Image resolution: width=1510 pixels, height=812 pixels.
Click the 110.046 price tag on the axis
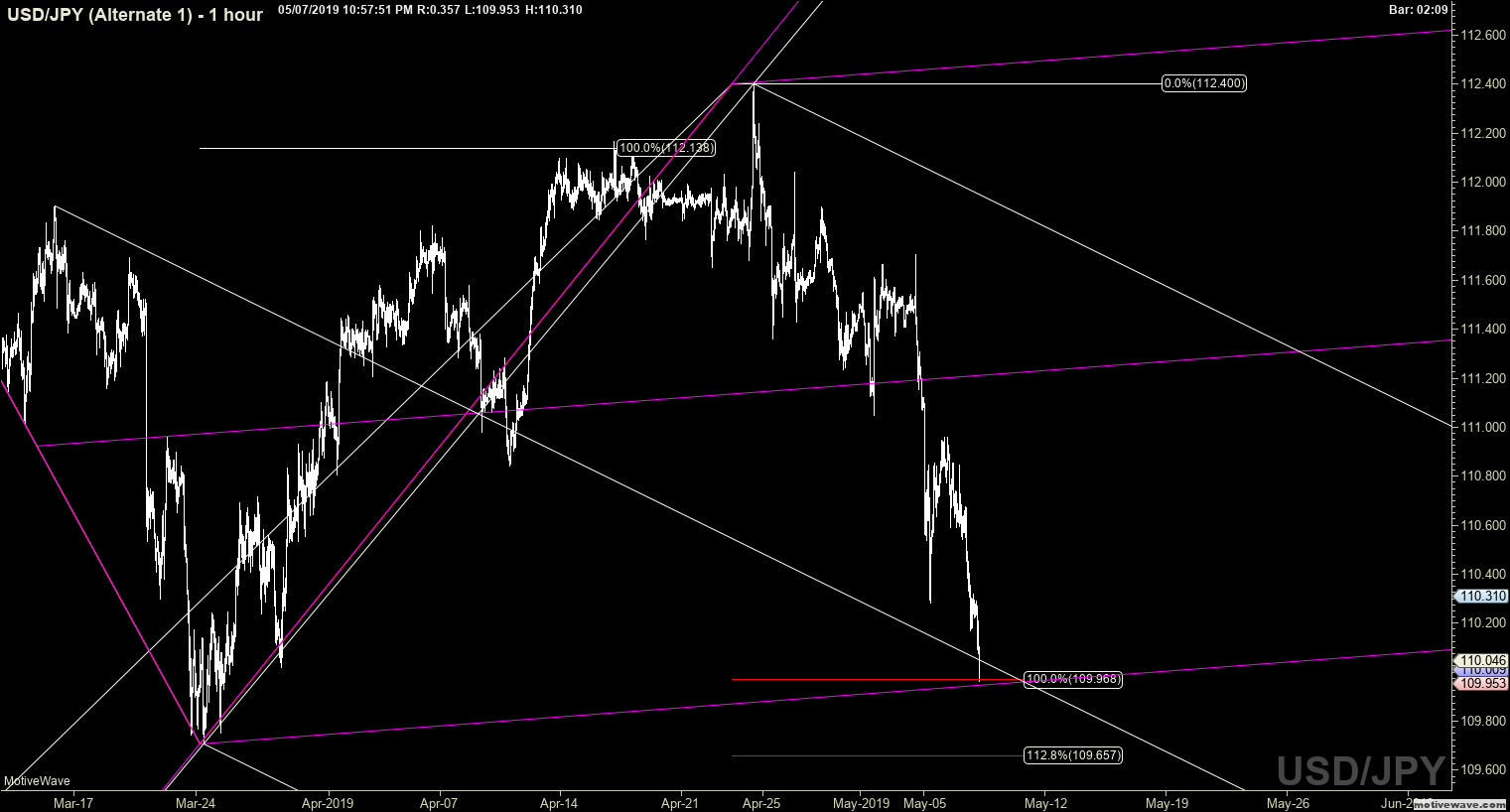[1481, 660]
